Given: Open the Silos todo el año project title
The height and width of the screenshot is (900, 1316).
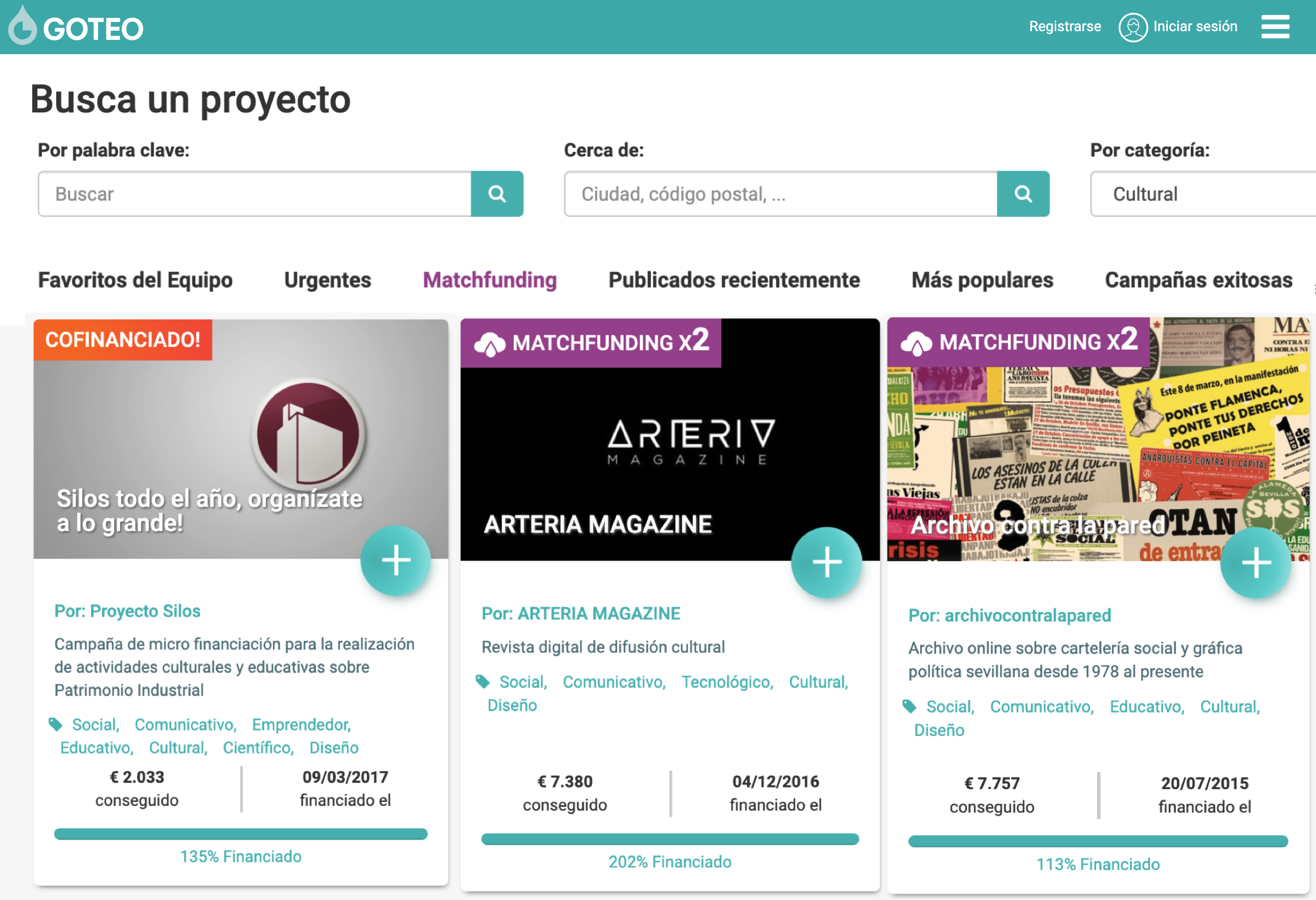Looking at the screenshot, I should coord(210,511).
